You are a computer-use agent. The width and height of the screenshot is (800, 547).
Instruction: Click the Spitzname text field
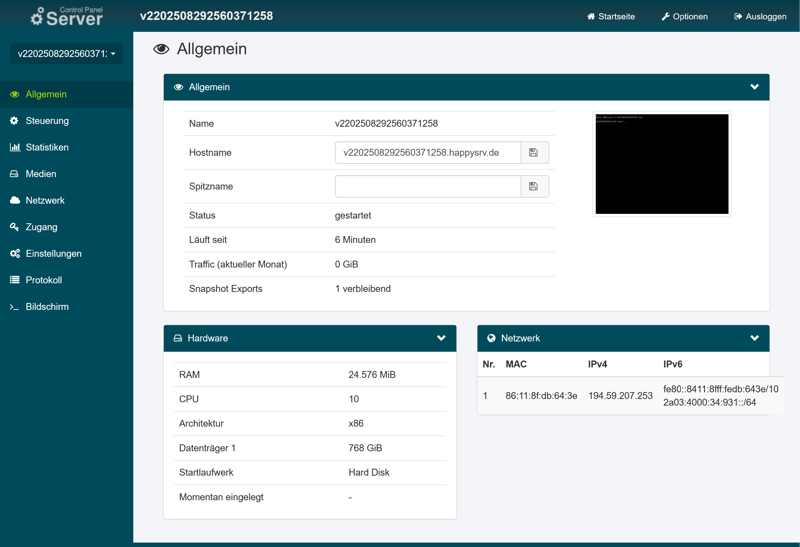coord(427,187)
